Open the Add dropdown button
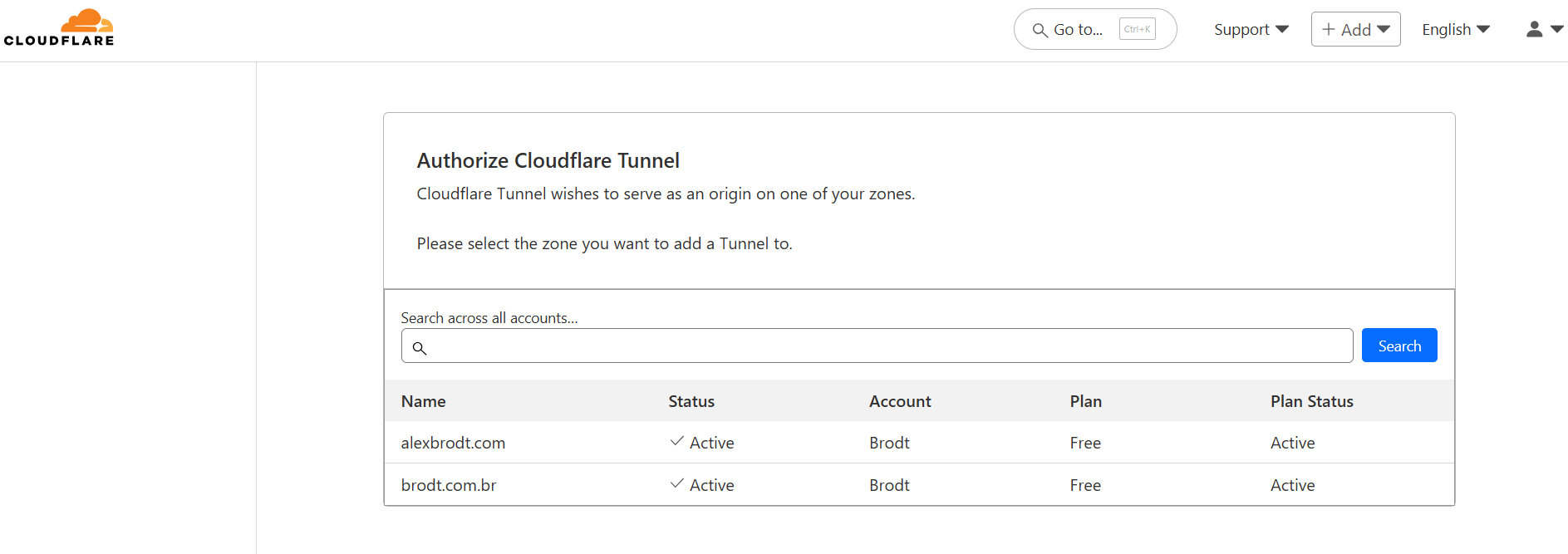 [1355, 29]
